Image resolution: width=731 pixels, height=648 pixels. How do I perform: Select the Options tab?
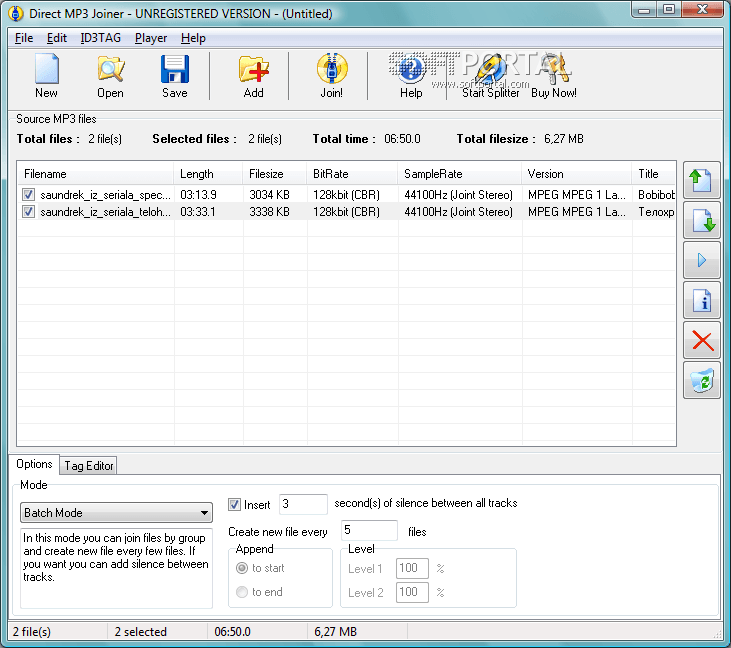coord(34,464)
